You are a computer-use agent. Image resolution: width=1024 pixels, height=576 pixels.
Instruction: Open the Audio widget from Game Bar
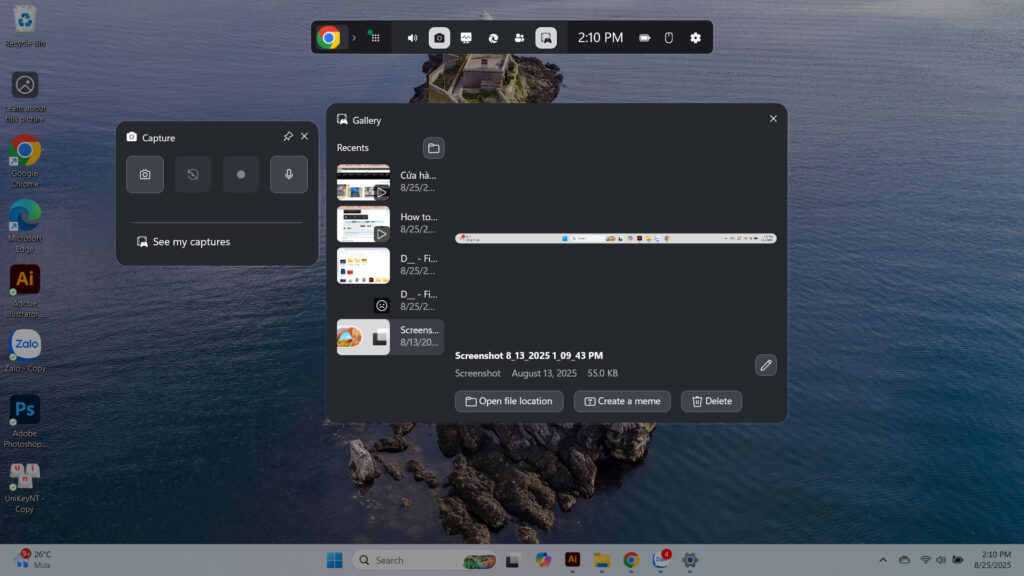pos(412,38)
